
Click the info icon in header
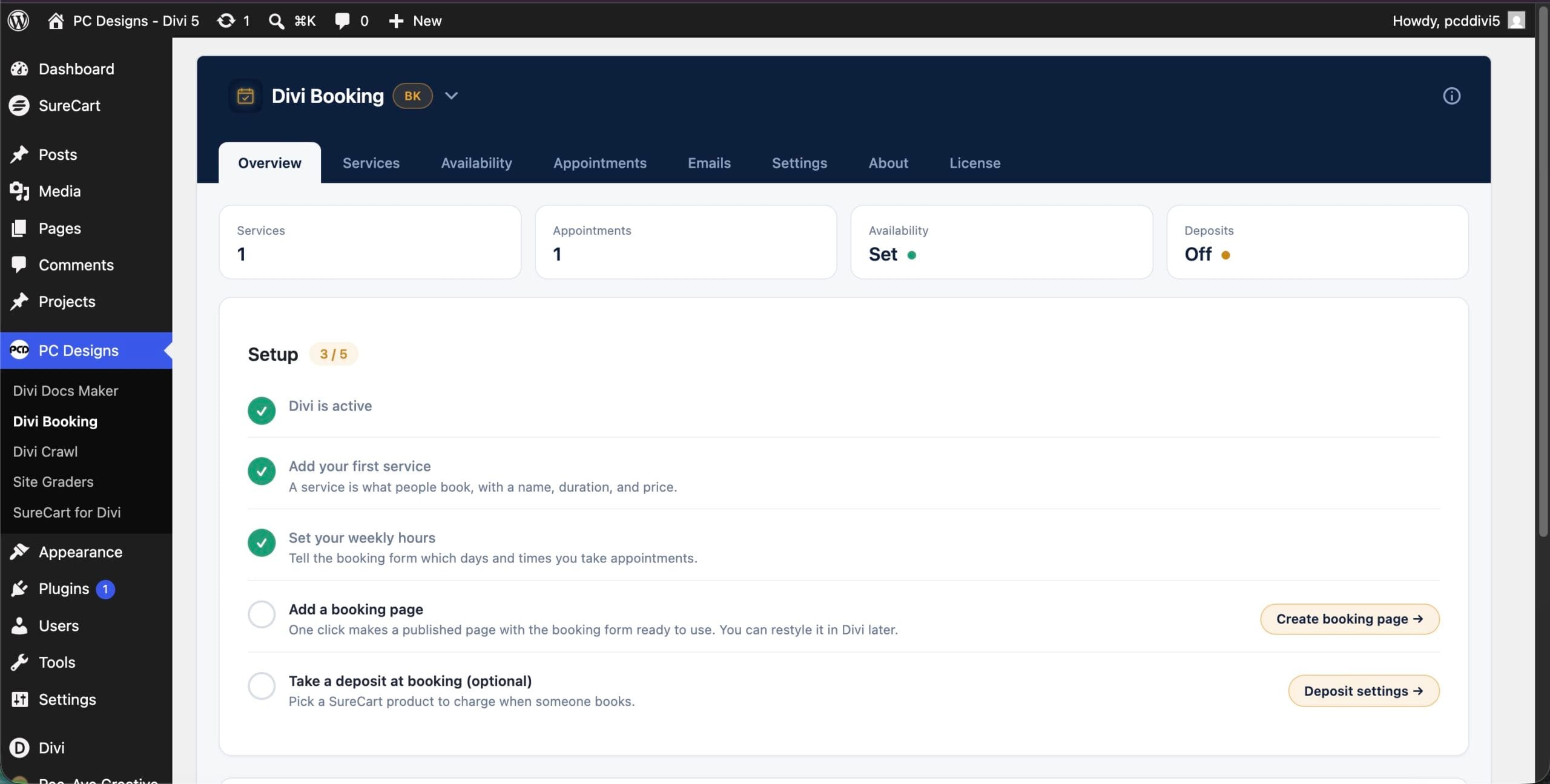tap(1451, 96)
